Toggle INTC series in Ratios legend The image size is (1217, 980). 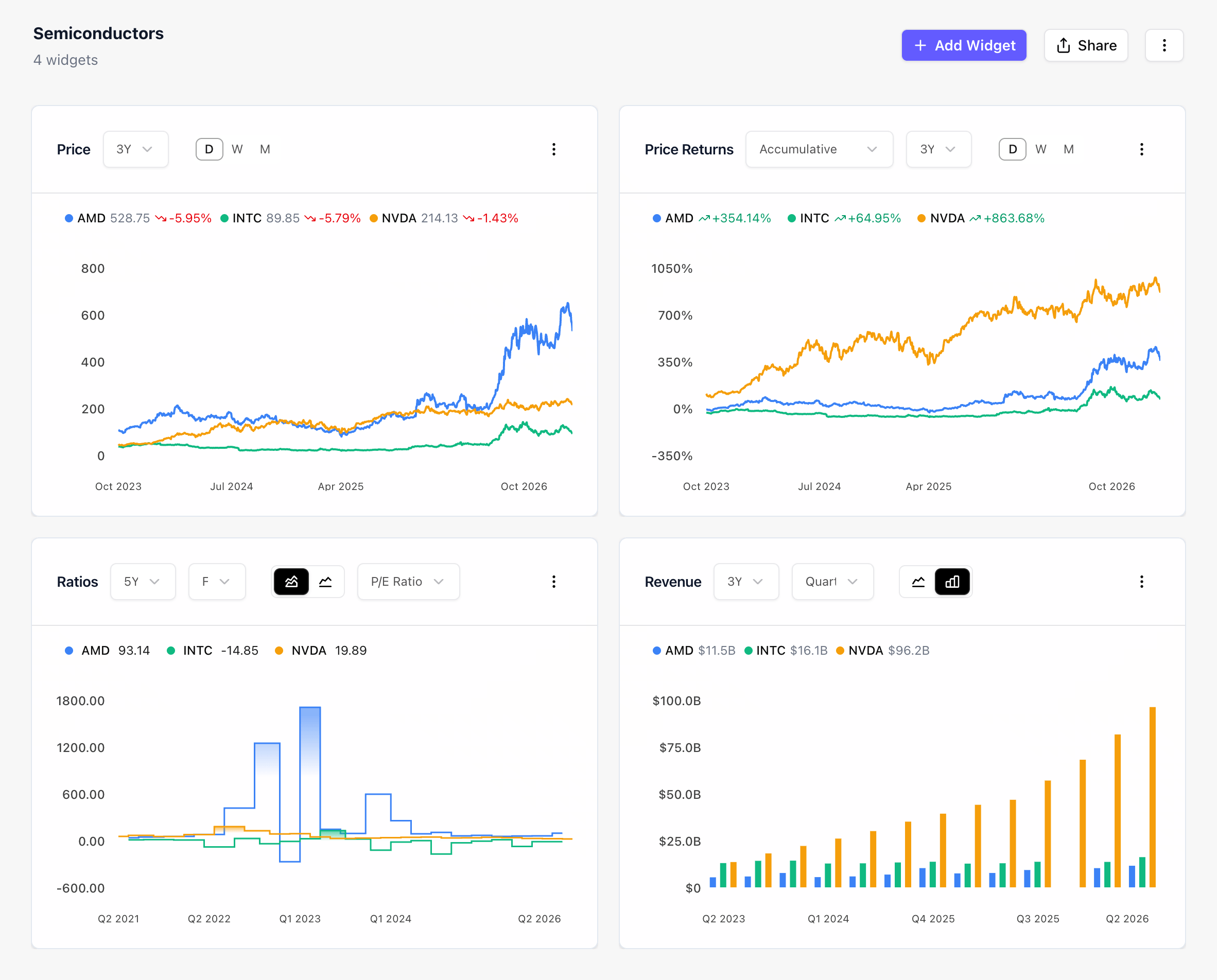pos(213,651)
